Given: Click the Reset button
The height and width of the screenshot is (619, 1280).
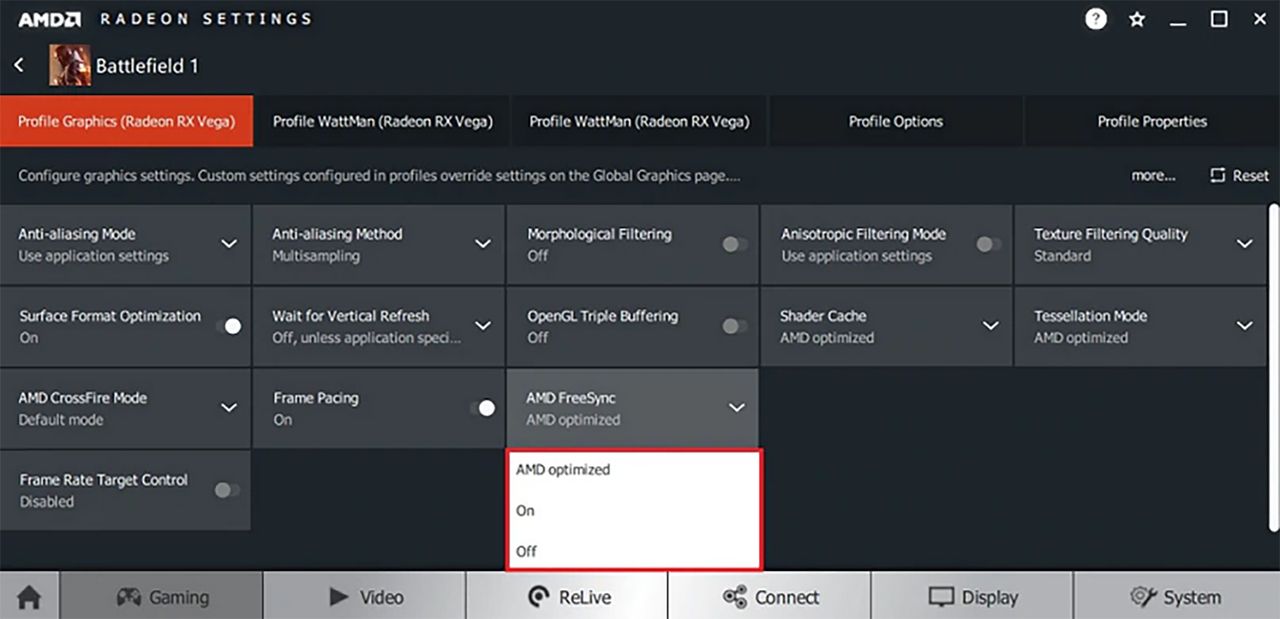Looking at the screenshot, I should click(x=1239, y=175).
